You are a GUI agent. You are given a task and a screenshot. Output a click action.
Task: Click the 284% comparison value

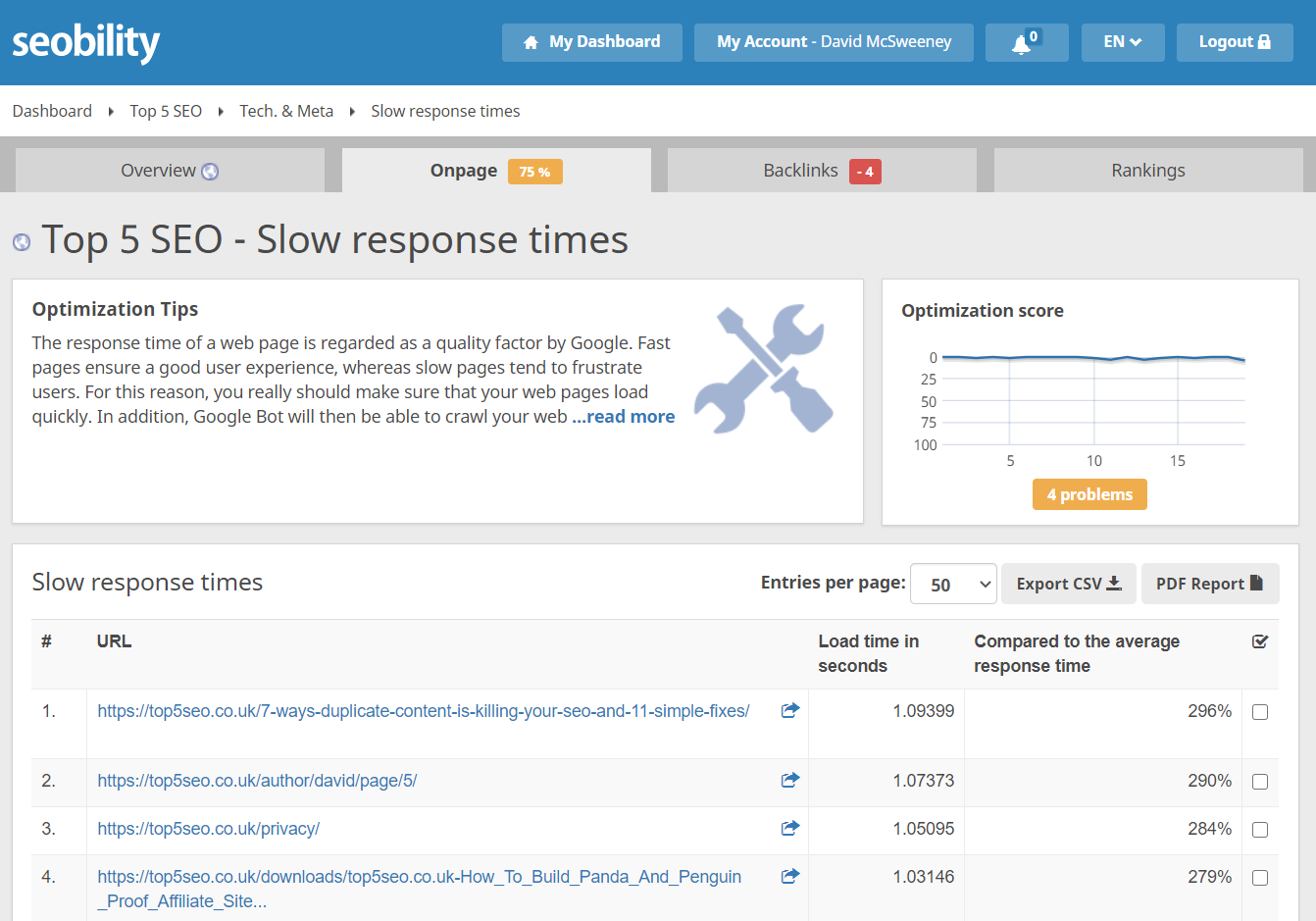click(1209, 829)
